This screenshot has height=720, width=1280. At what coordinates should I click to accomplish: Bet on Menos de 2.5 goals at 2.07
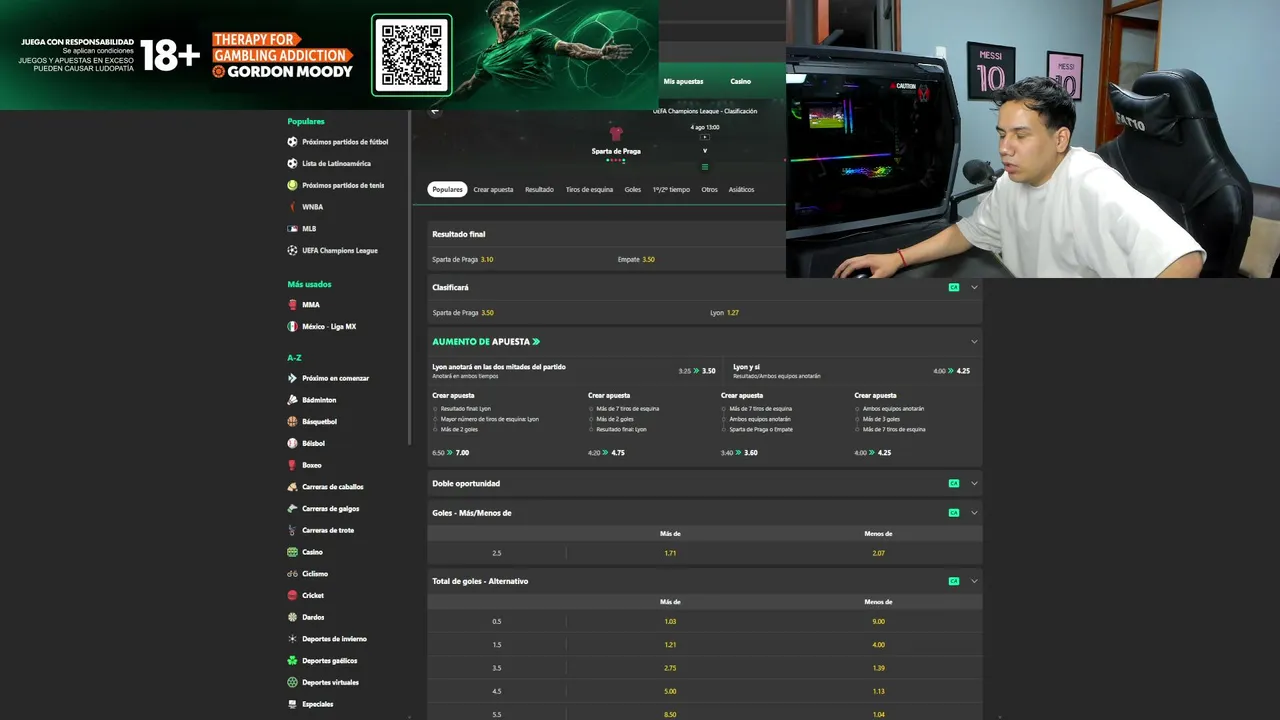(x=878, y=553)
